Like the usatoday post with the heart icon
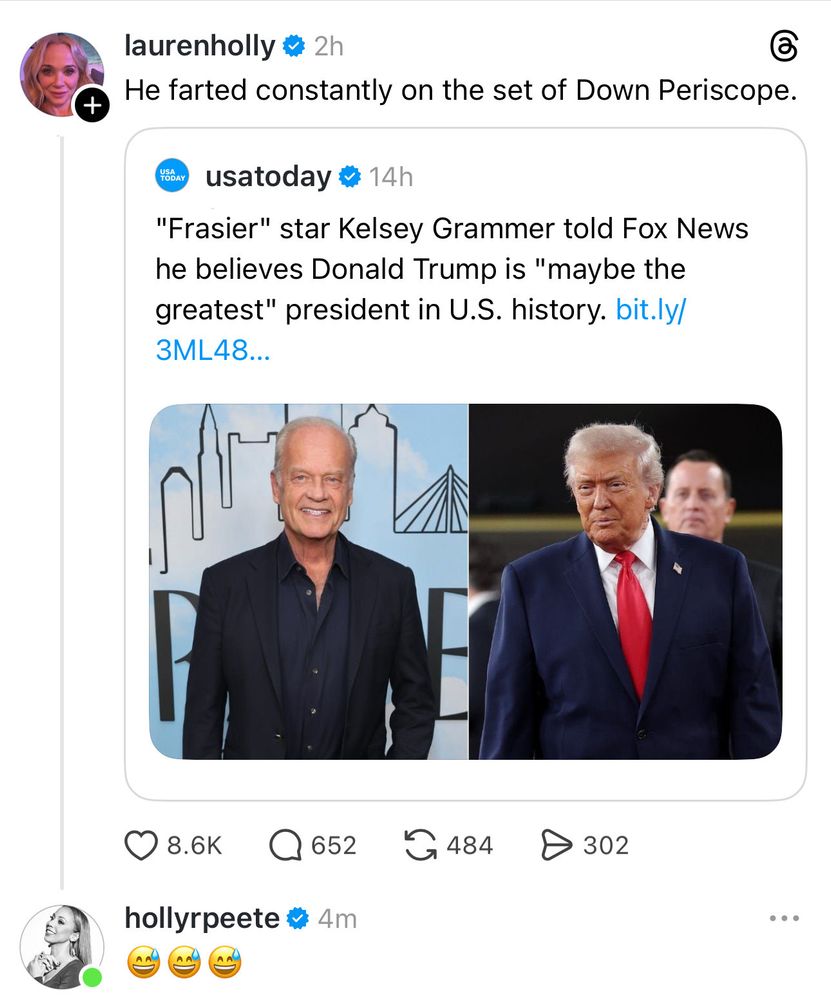This screenshot has height=1000, width=831. coord(142,845)
